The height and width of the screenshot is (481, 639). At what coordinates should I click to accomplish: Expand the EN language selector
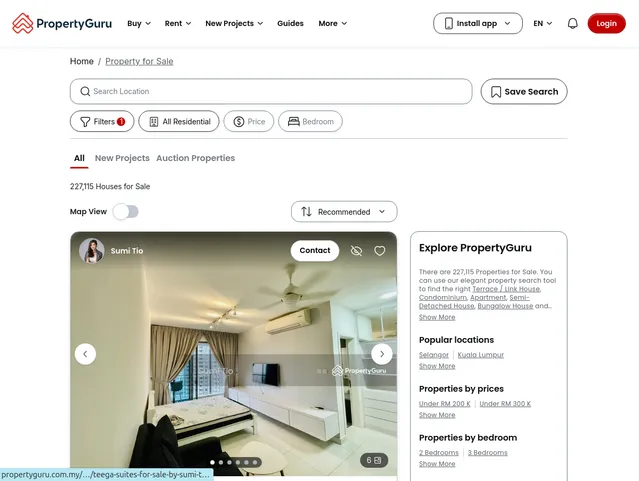click(543, 23)
